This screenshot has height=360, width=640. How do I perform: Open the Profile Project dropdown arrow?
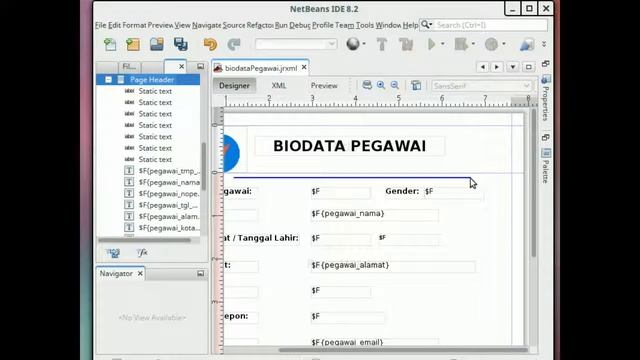point(504,44)
